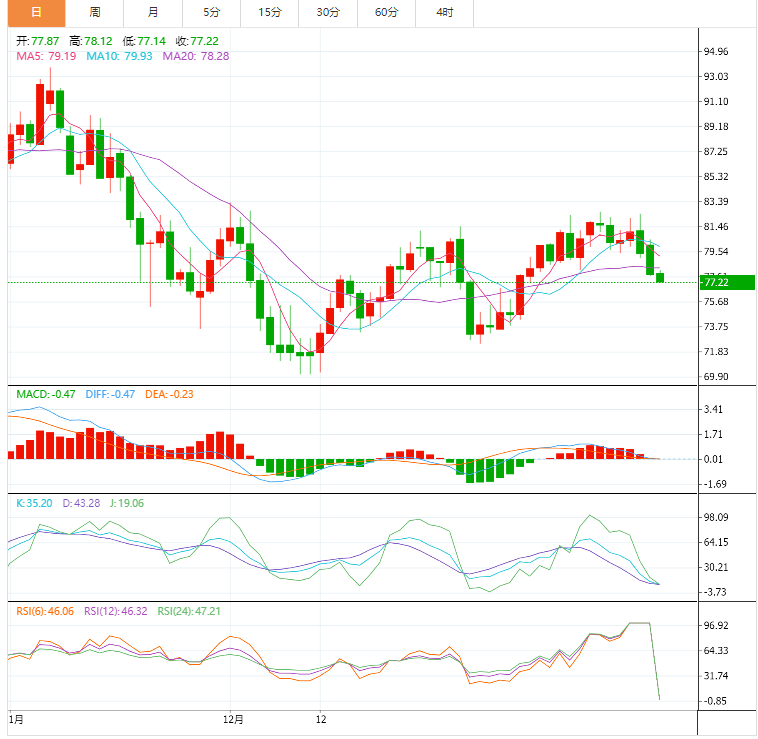Click the MA10: 79.93 legend label
The image size is (758, 739).
pyautogui.click(x=119, y=57)
